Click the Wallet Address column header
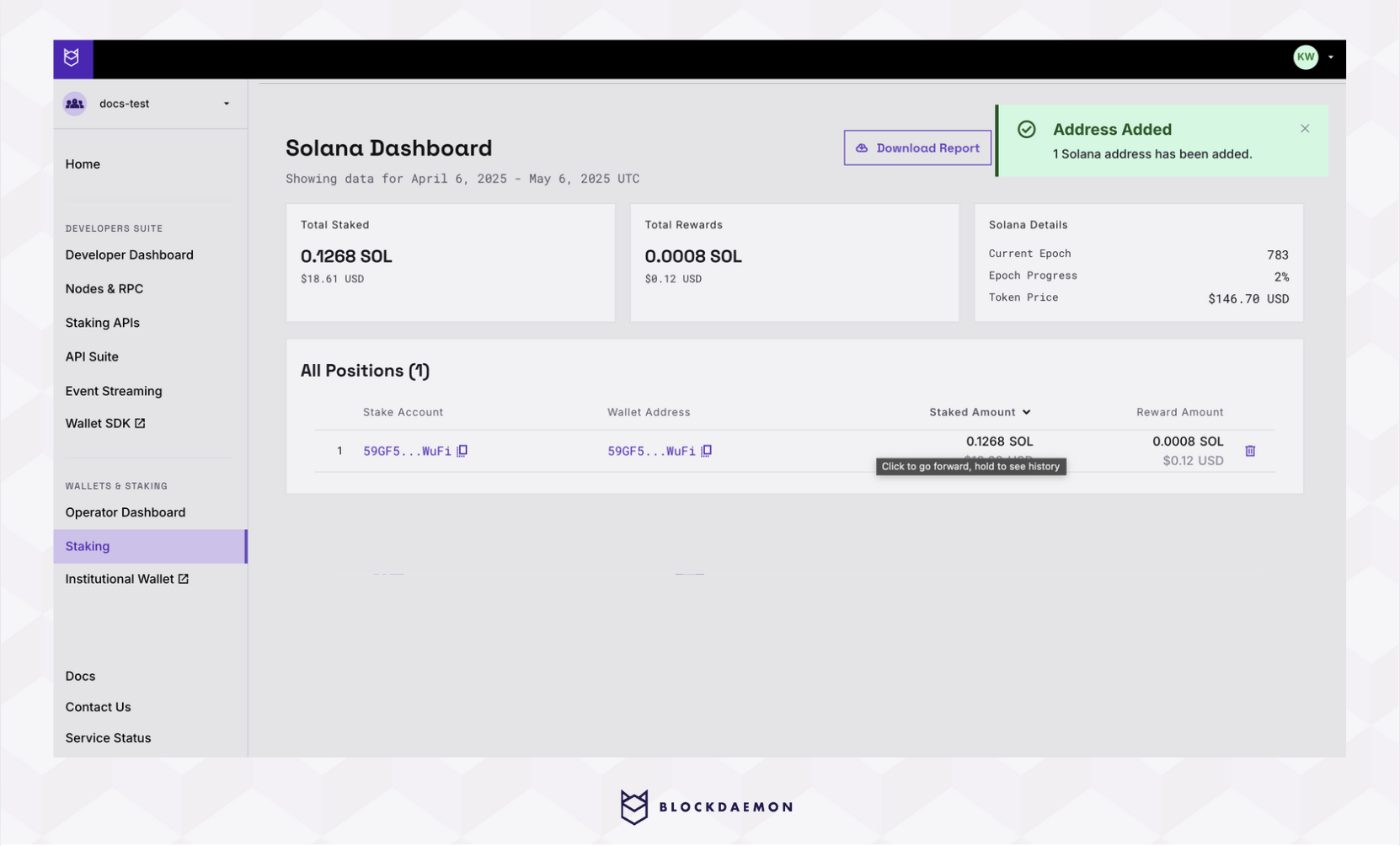This screenshot has width=1400, height=846. coord(649,412)
